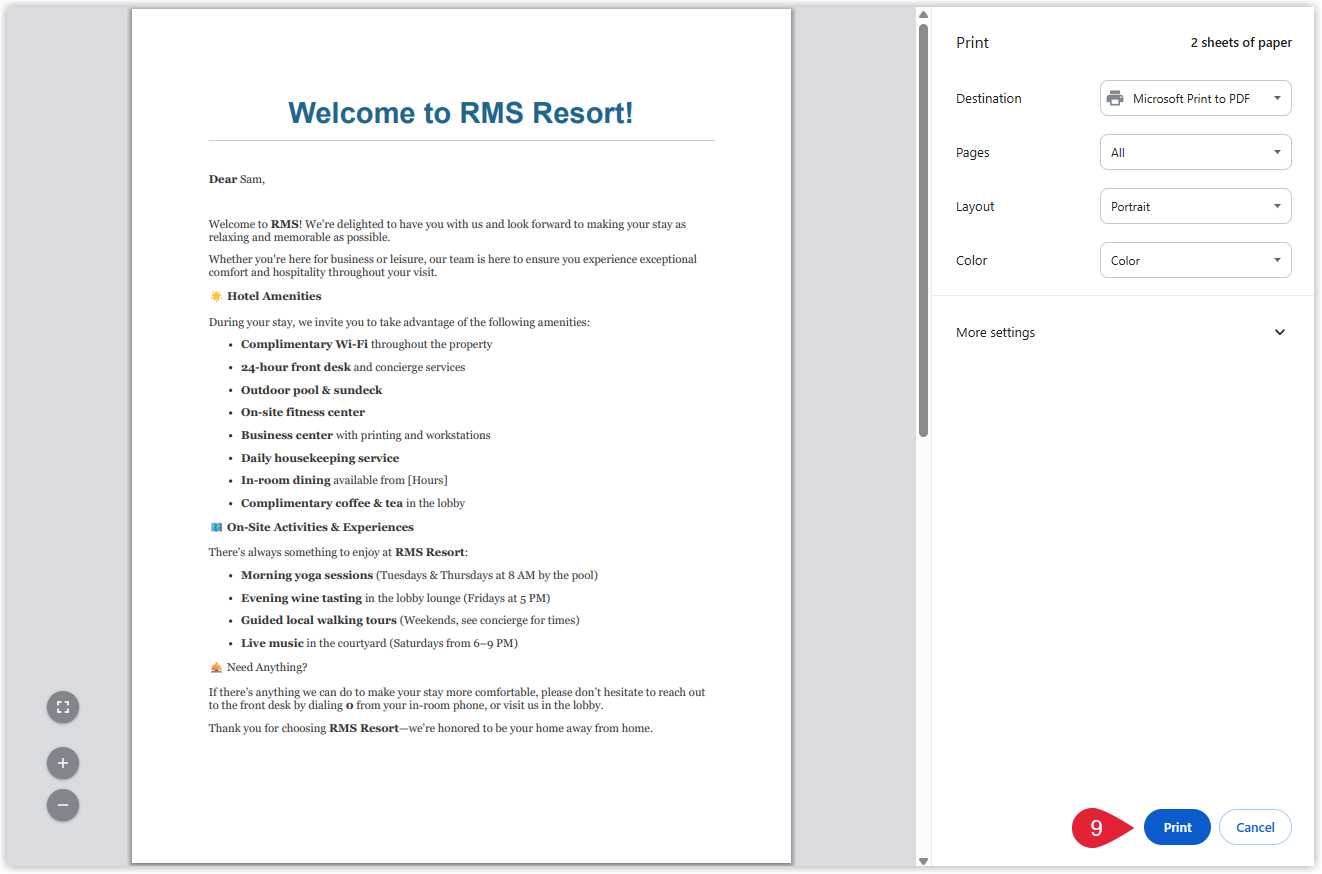Click the 'Hotel Amenities' heading
Viewport: 1322px width, 874px height.
[274, 296]
